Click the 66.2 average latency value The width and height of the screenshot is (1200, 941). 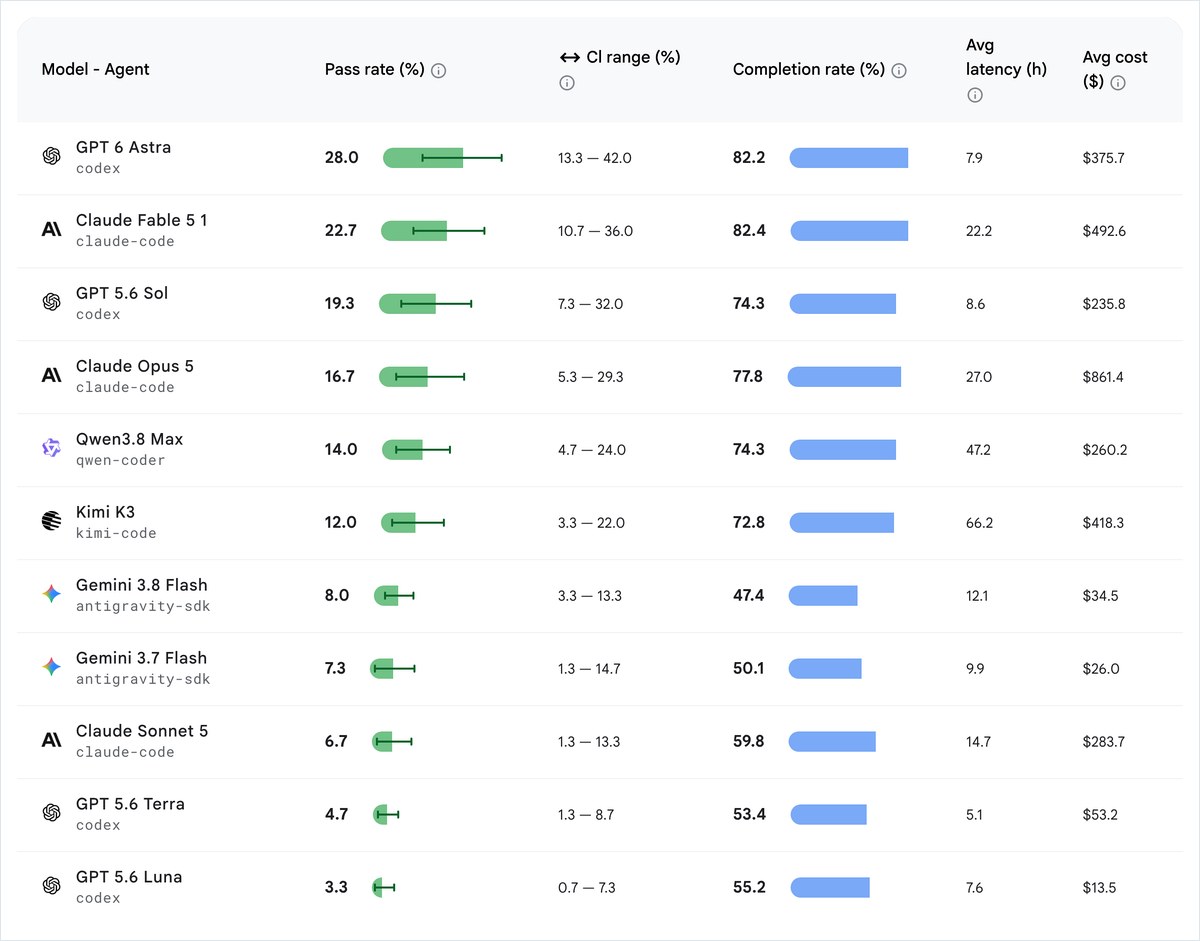coord(979,523)
